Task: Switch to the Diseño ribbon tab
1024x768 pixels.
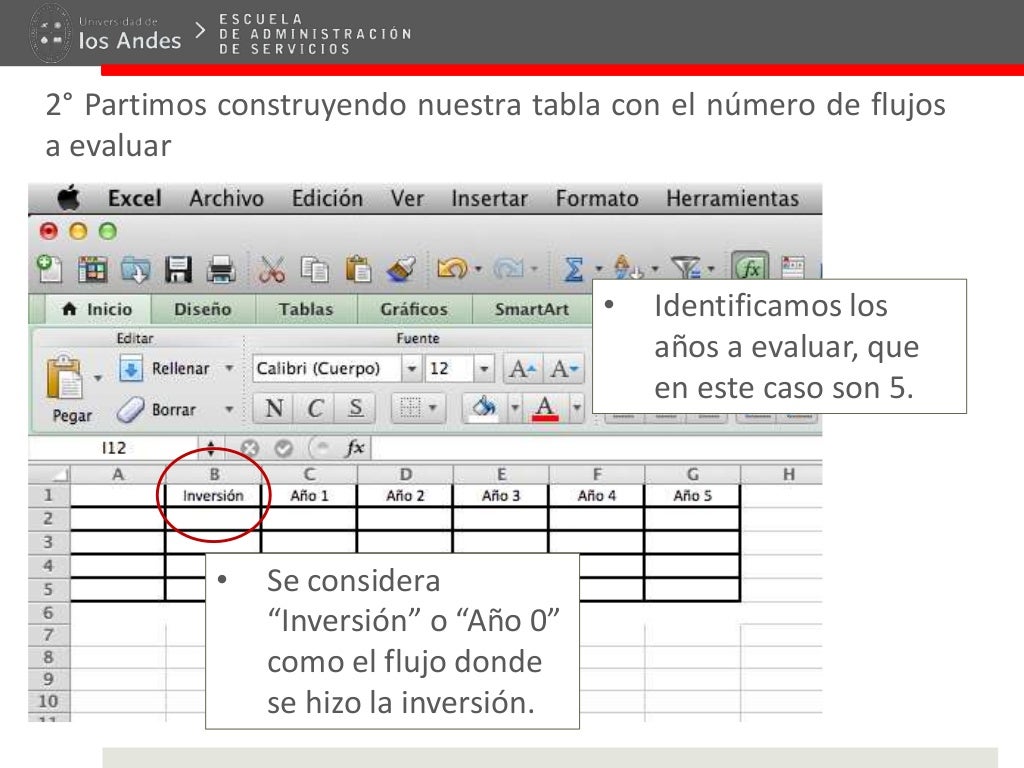Action: tap(202, 309)
